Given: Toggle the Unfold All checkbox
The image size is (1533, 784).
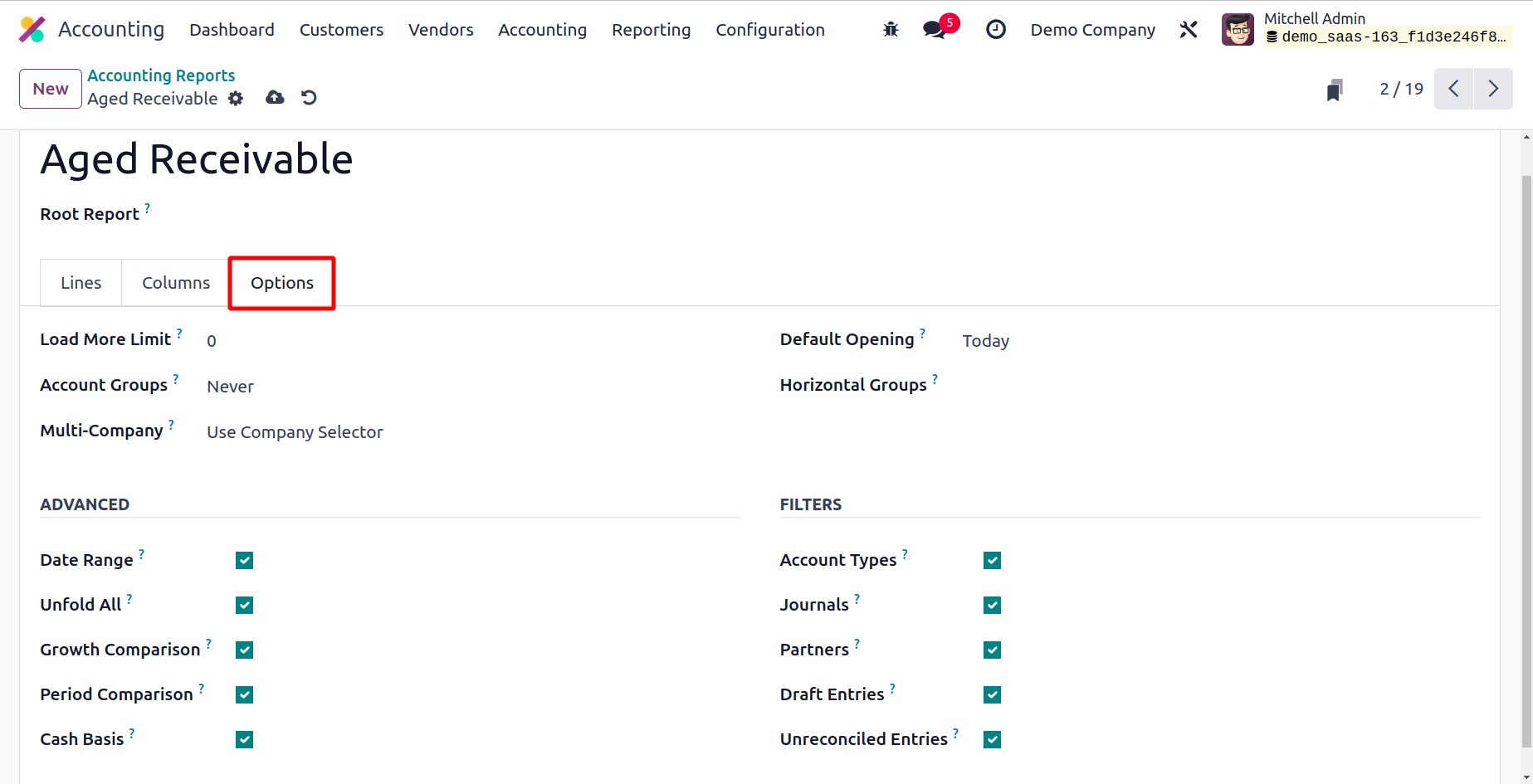Looking at the screenshot, I should point(244,606).
